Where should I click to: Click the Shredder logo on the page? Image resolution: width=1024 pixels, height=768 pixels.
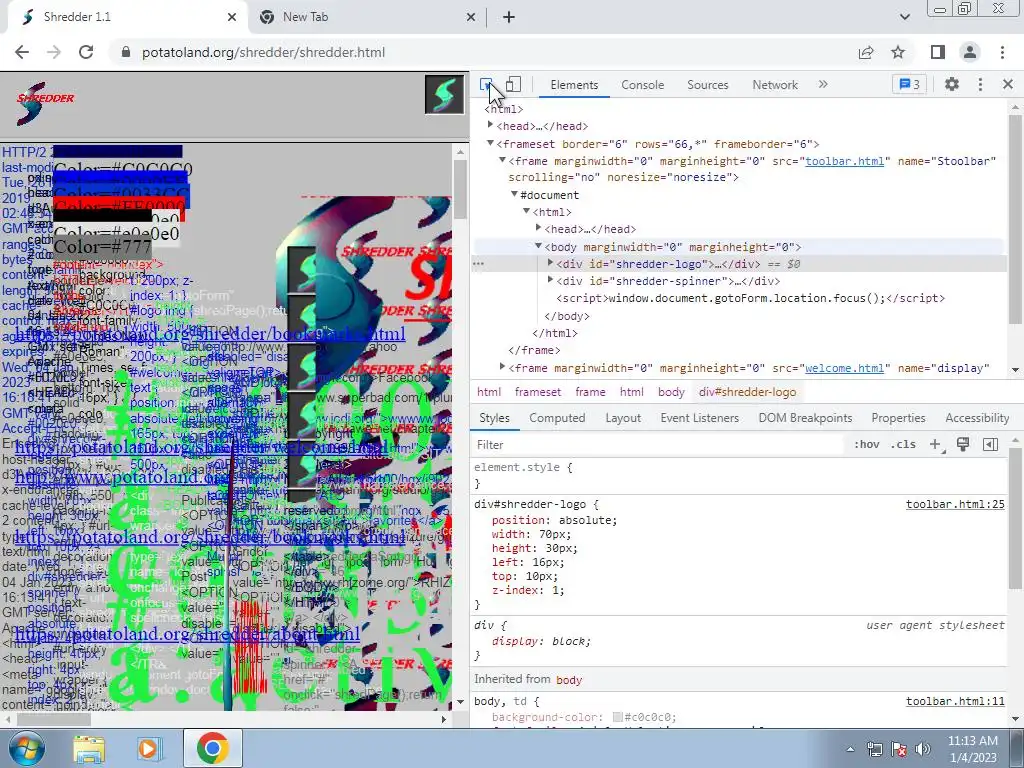pyautogui.click(x=44, y=103)
